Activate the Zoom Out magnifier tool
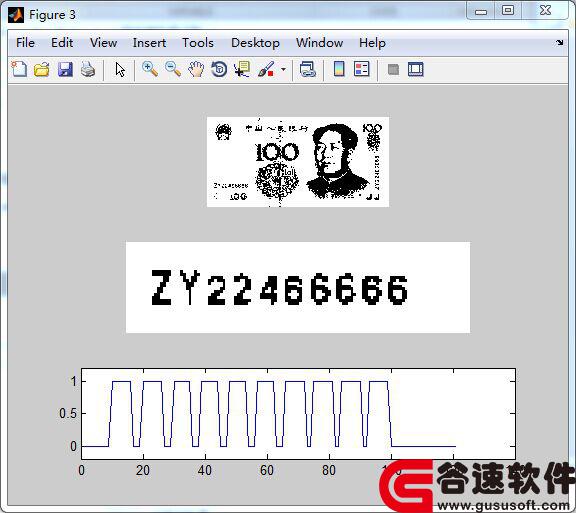The width and height of the screenshot is (576, 513). point(173,69)
